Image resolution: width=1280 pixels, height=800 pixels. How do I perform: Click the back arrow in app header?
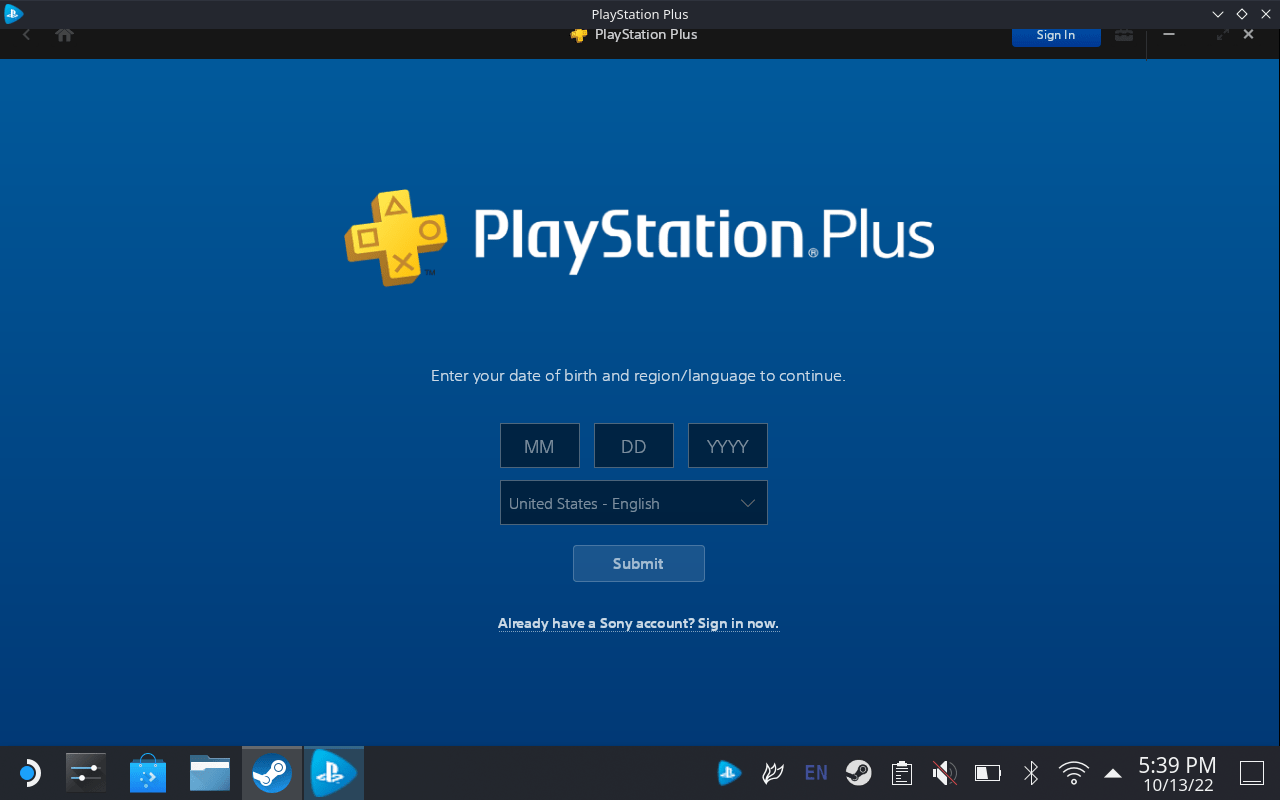tap(27, 35)
